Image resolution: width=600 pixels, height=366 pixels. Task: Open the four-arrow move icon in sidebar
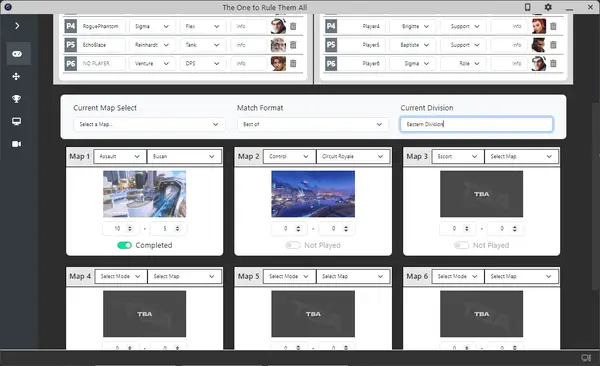pyautogui.click(x=16, y=77)
